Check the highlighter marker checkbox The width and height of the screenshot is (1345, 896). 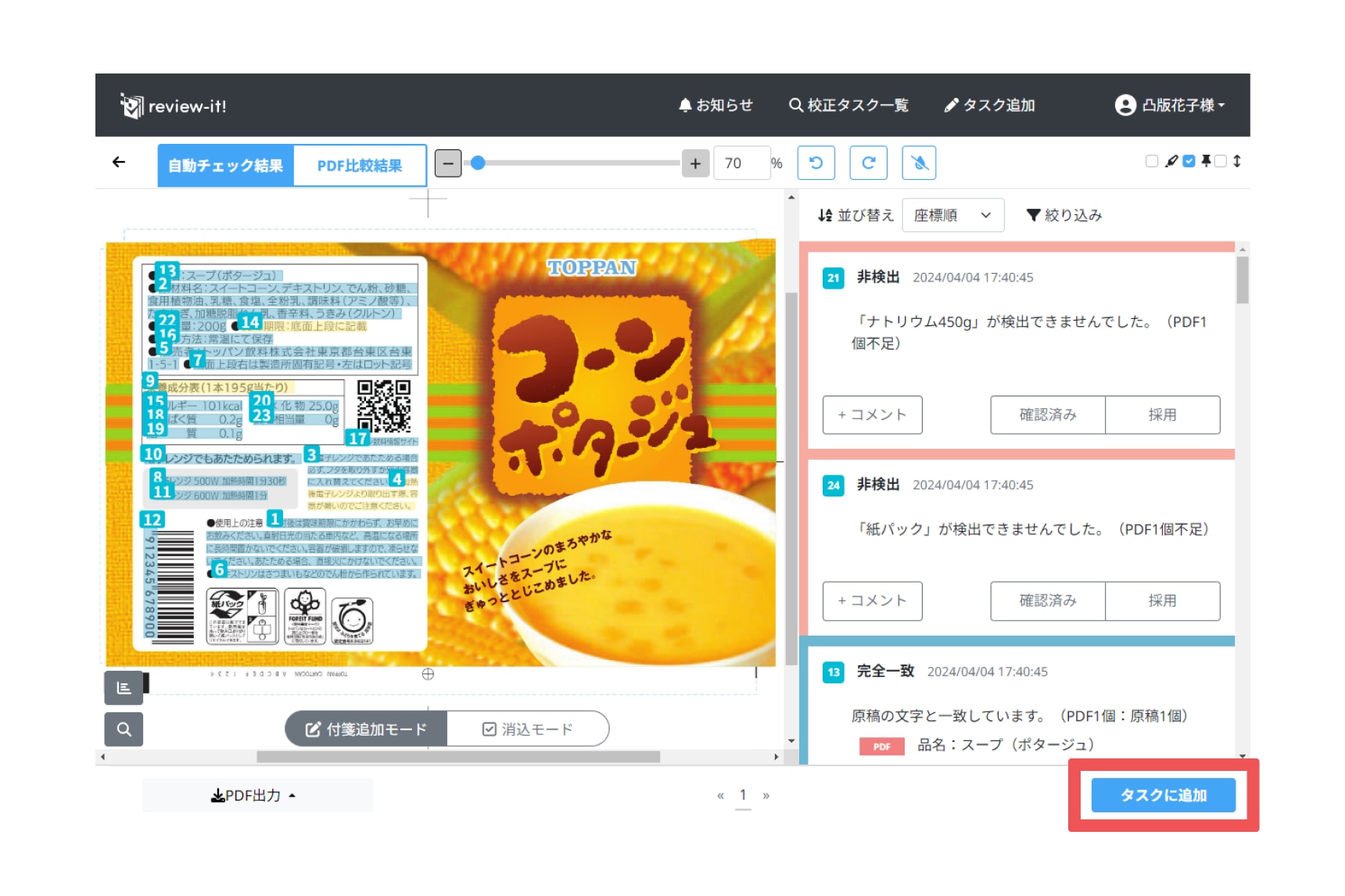[x=1151, y=161]
